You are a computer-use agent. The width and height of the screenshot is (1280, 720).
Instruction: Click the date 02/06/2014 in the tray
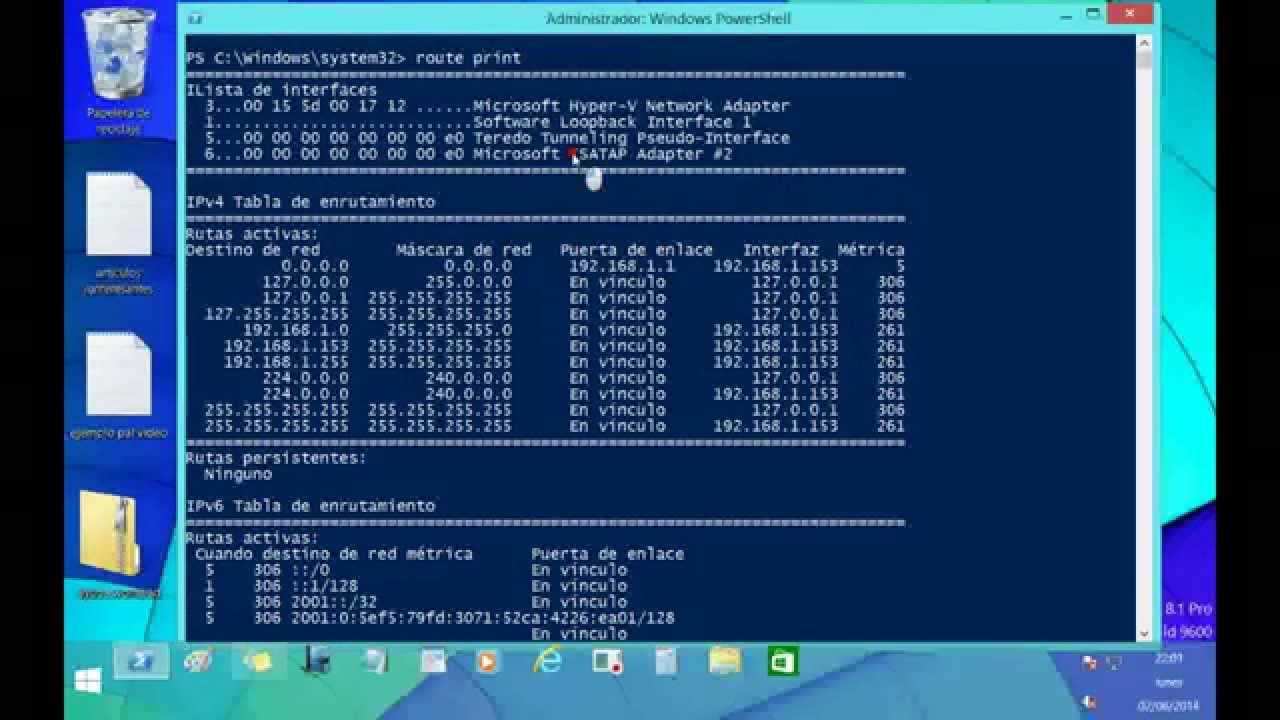(1167, 706)
